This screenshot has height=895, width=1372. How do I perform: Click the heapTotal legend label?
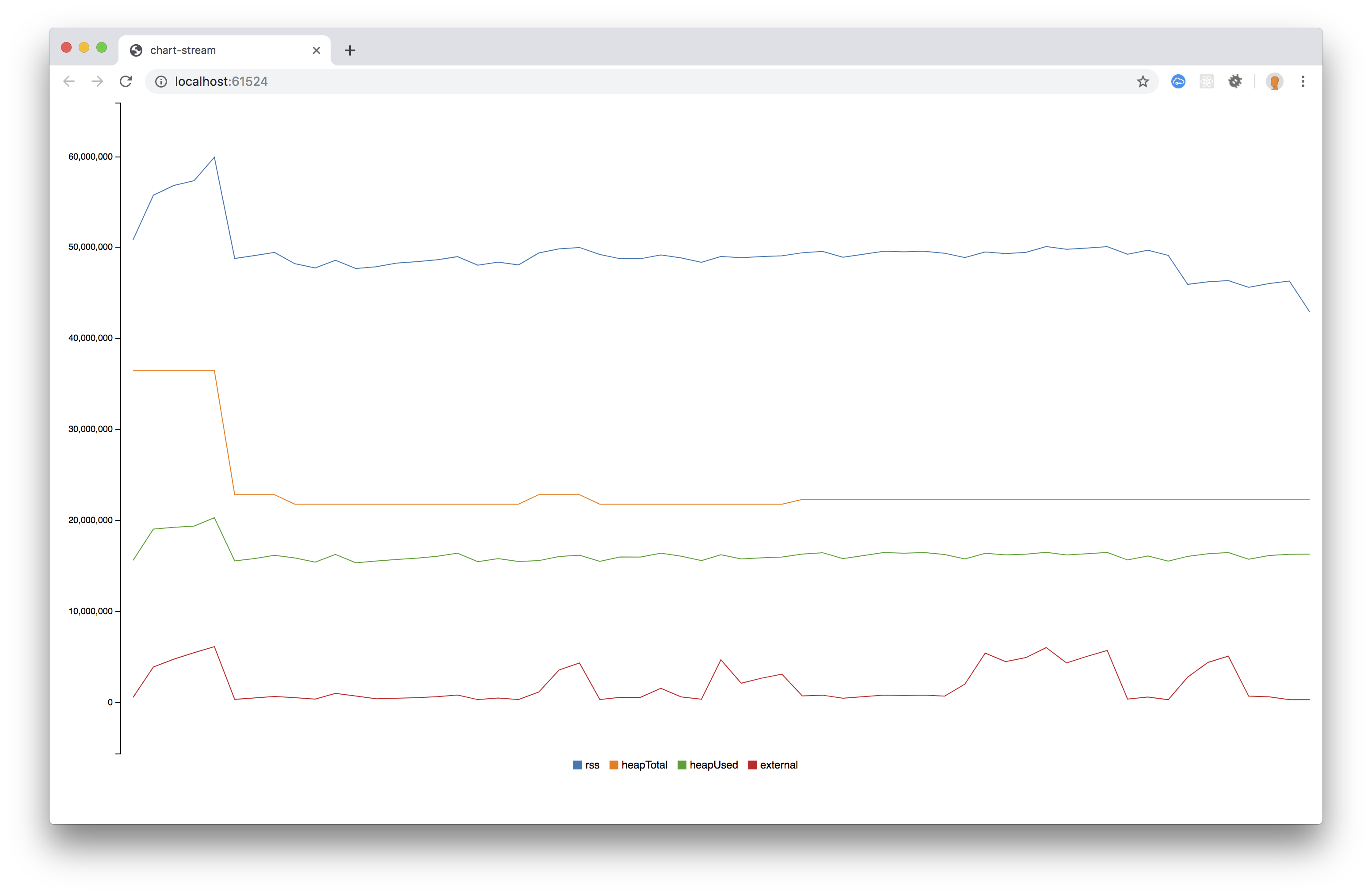pos(644,765)
